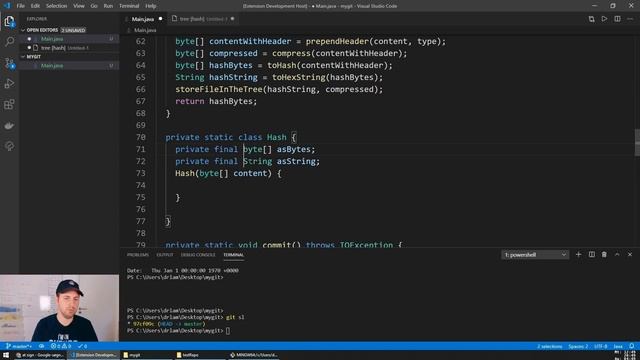Click the 2 selections status bar entry
640x360 pixels.
tap(549, 347)
